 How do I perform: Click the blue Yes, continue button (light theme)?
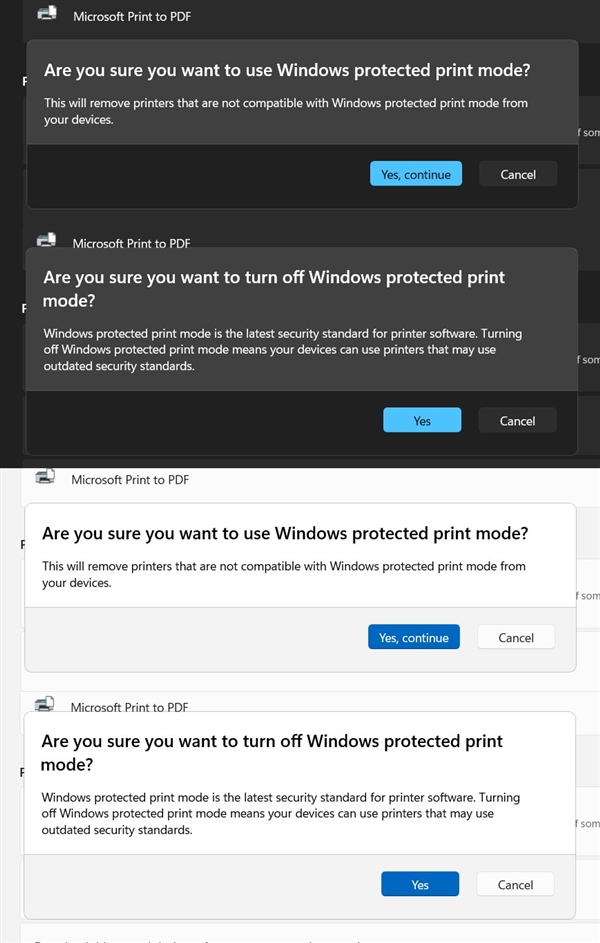414,637
